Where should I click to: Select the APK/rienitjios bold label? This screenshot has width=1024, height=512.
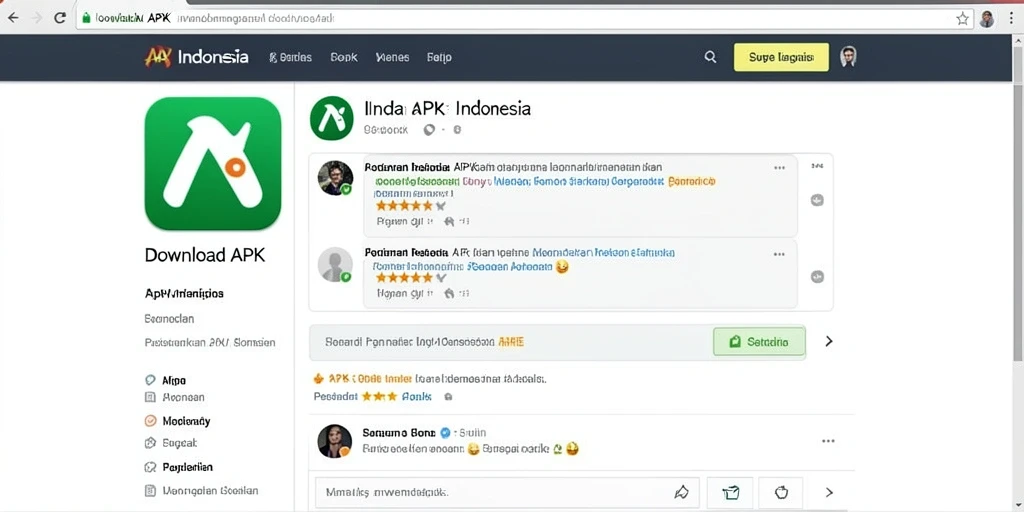(184, 294)
